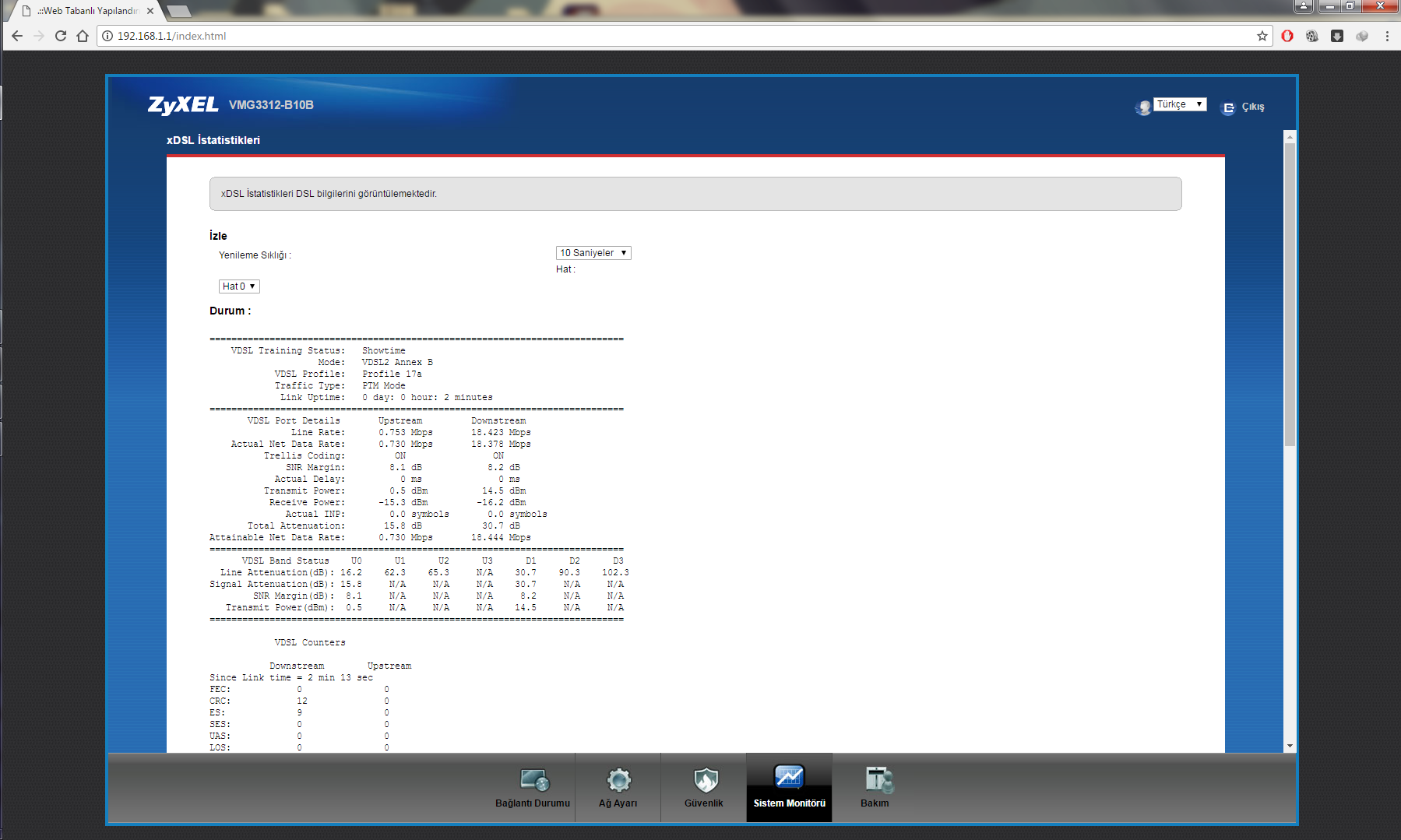Click the browser forward arrow
Image resolution: width=1401 pixels, height=840 pixels.
[x=39, y=36]
